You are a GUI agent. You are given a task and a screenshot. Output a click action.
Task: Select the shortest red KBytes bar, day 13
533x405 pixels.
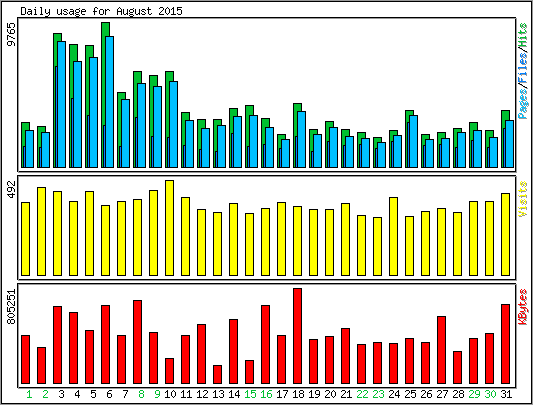pos(218,374)
